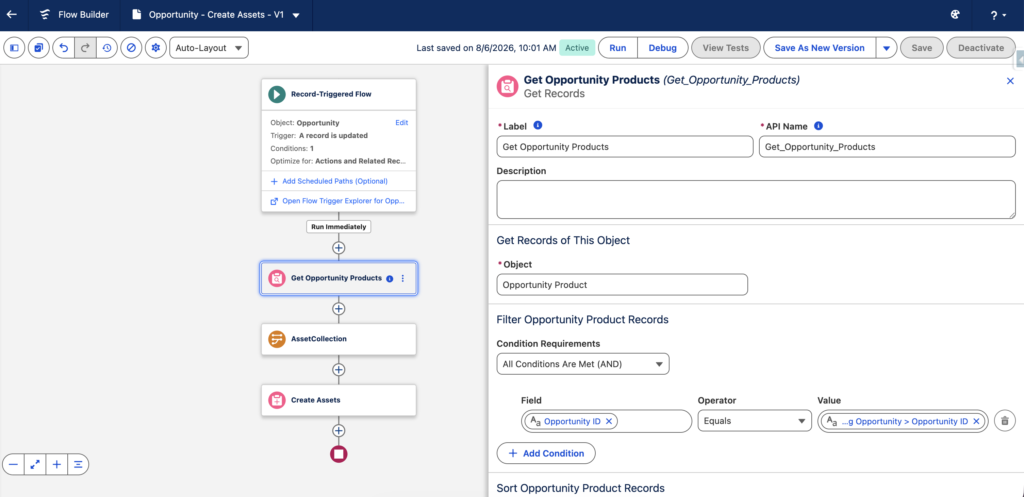Image resolution: width=1024 pixels, height=497 pixels.
Task: Add element below Get Opportunity Products node
Action: 338,309
